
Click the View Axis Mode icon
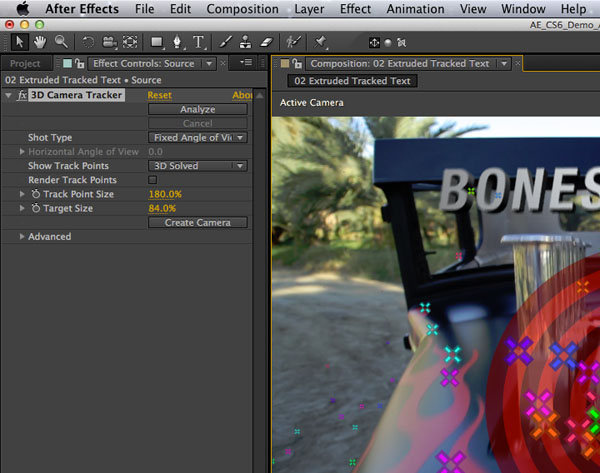[x=401, y=42]
